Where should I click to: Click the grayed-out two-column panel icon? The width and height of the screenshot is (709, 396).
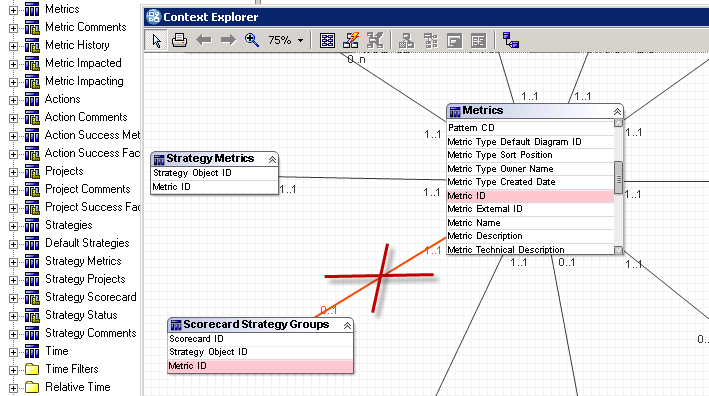point(478,41)
